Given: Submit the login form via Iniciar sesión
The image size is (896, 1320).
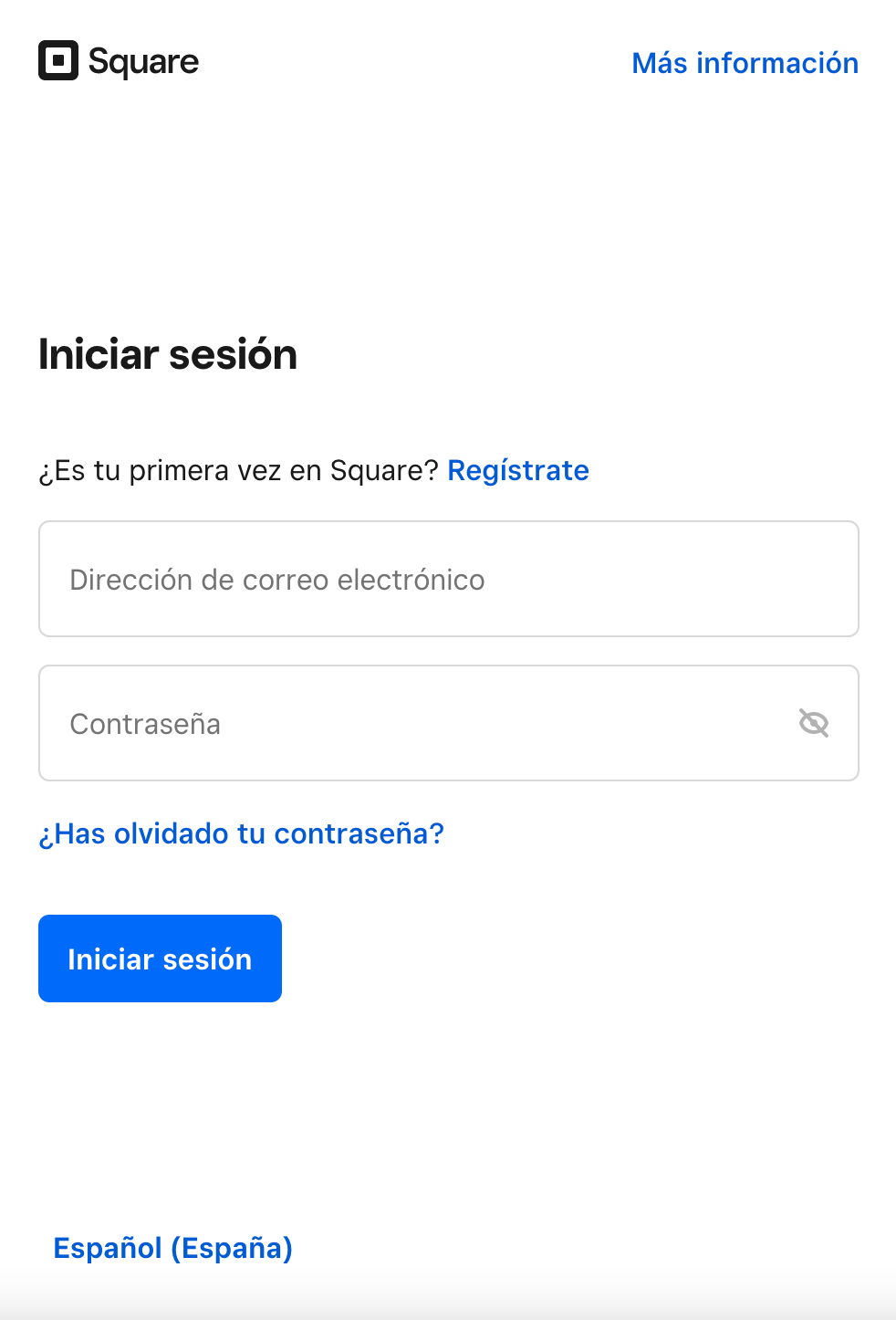Looking at the screenshot, I should point(160,959).
